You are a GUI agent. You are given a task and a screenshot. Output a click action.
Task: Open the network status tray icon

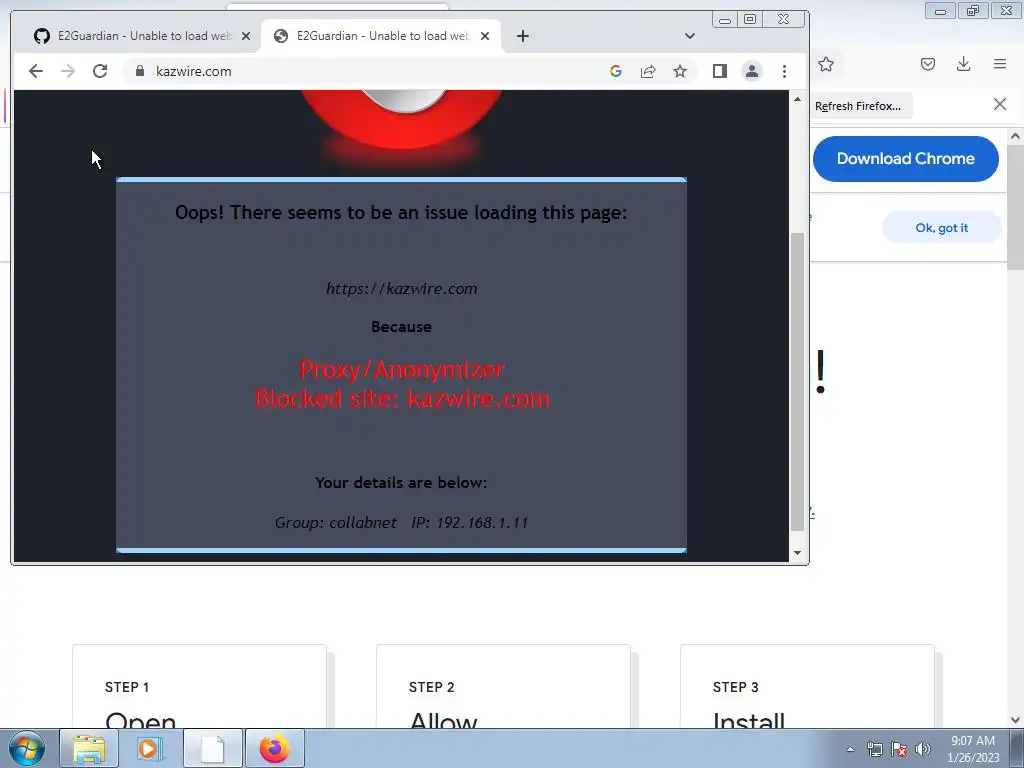point(874,749)
